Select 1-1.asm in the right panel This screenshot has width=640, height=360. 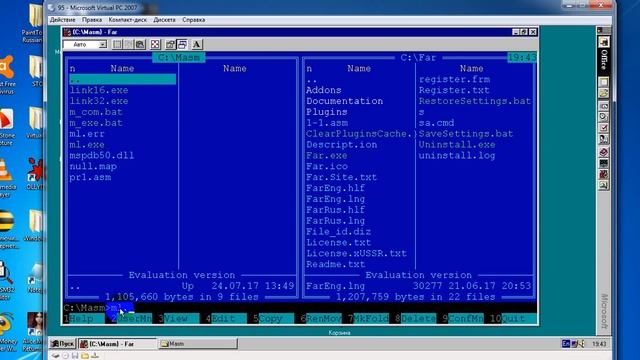click(327, 123)
